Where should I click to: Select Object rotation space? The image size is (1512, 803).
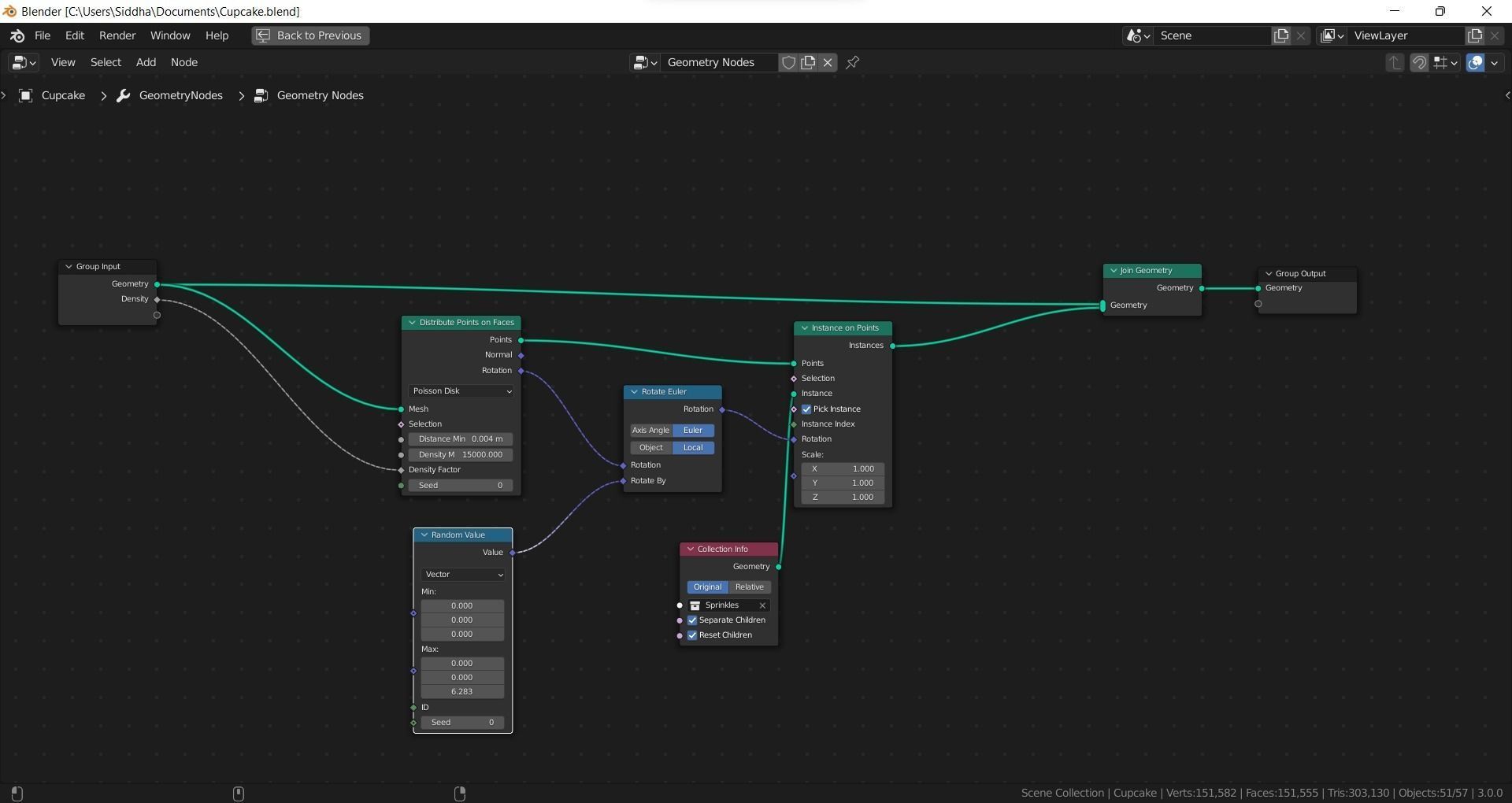tap(650, 448)
